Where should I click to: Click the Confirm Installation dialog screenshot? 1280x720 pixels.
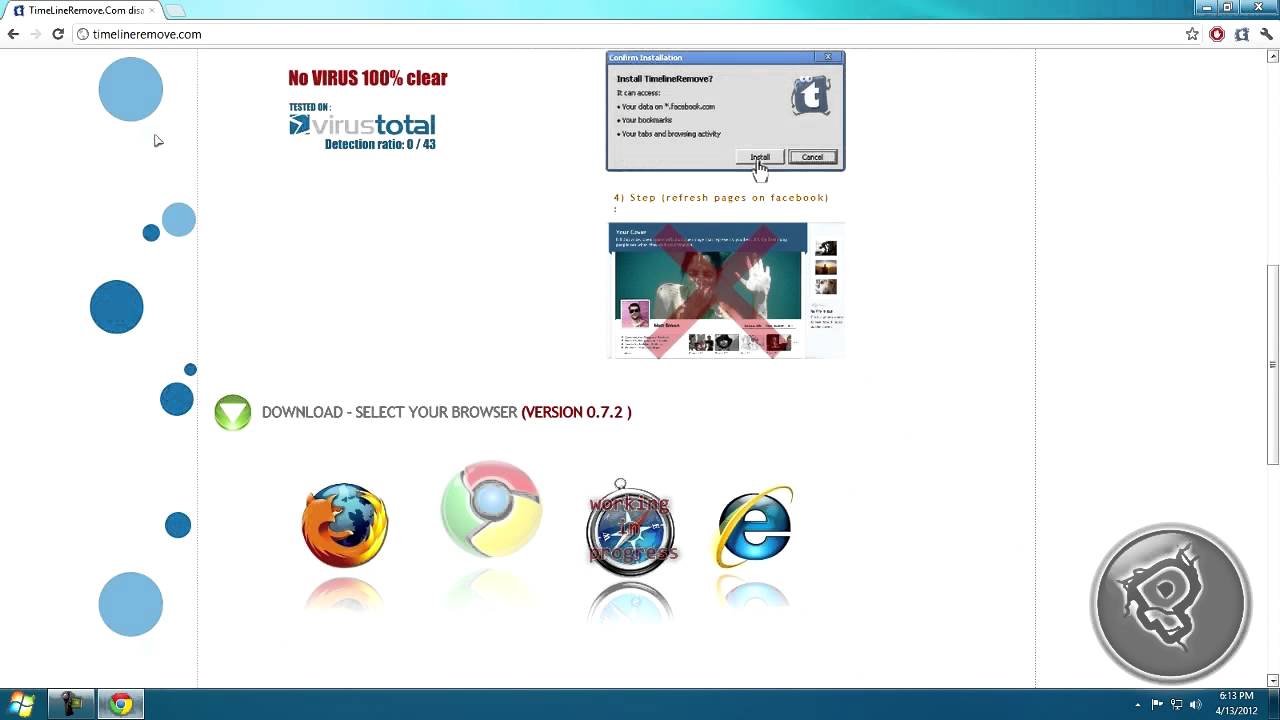(x=726, y=111)
